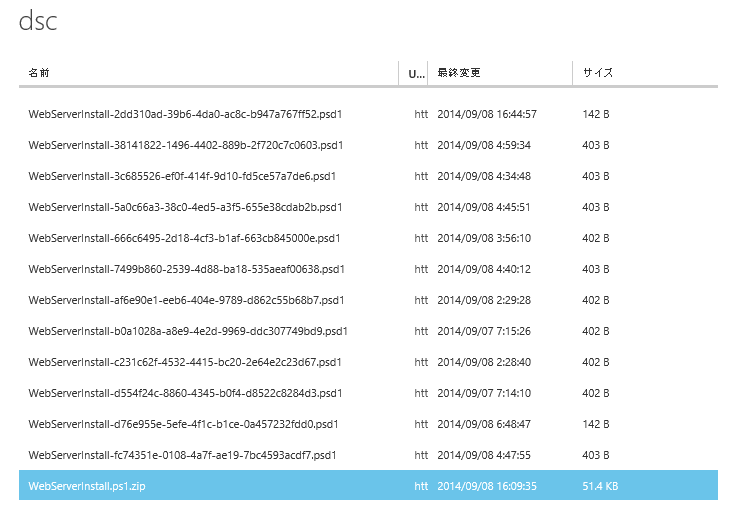Click the date 2014/09/08 6:48:47

pos(484,424)
